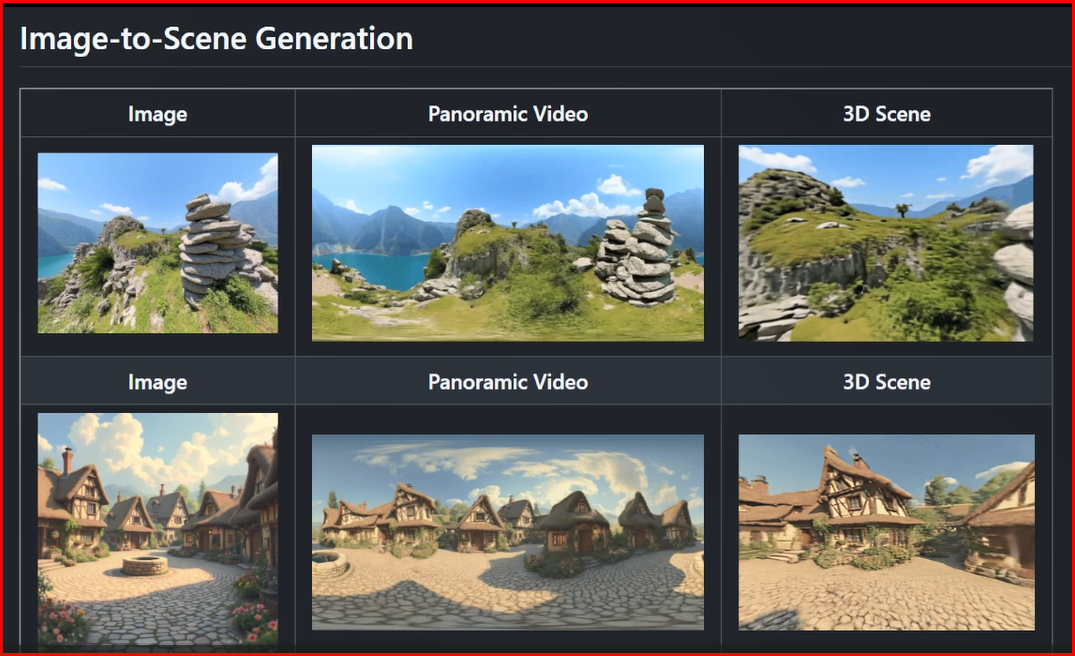Click the second row's Image header

157,382
